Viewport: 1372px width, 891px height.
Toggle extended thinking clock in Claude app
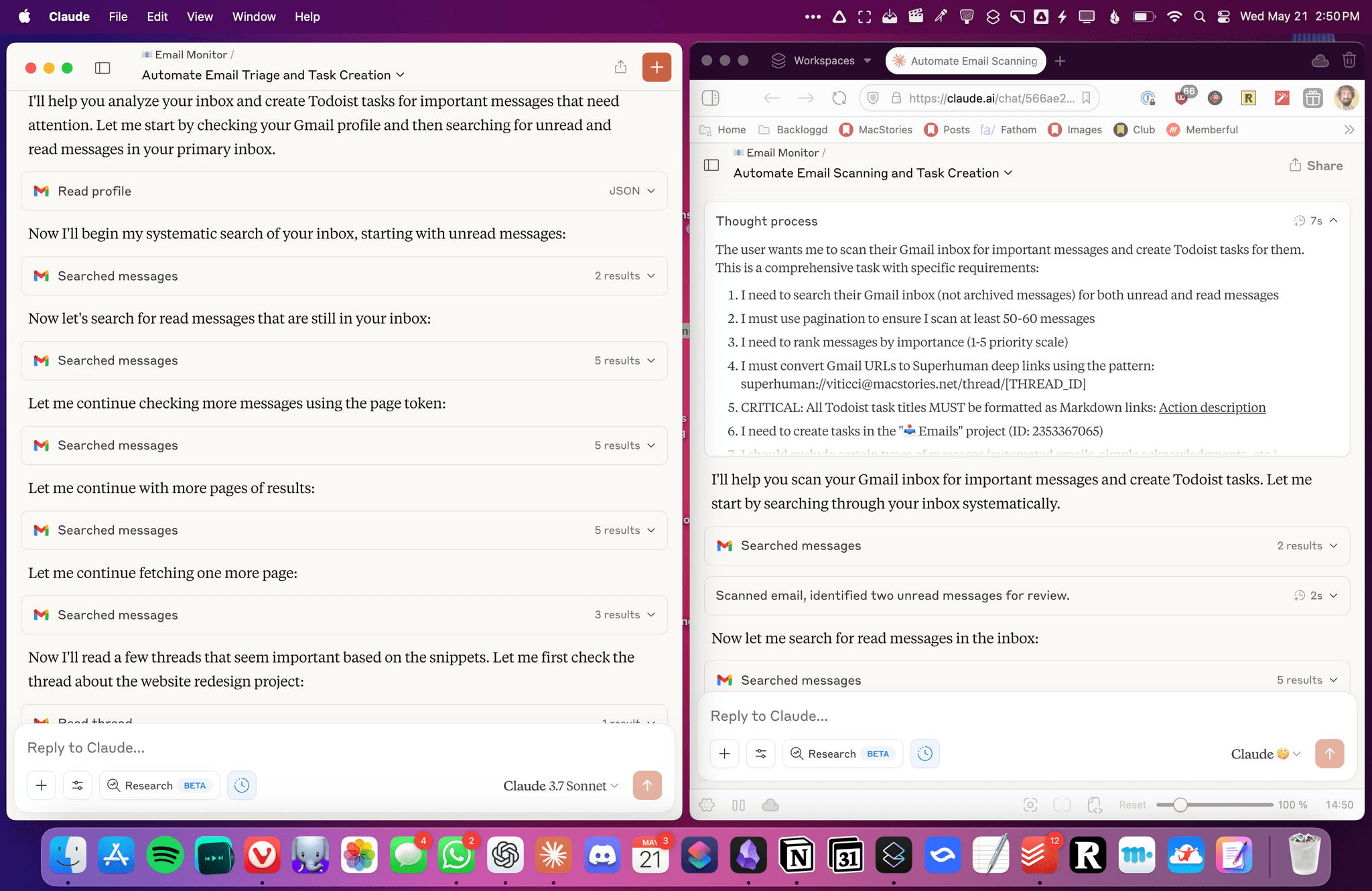(242, 785)
